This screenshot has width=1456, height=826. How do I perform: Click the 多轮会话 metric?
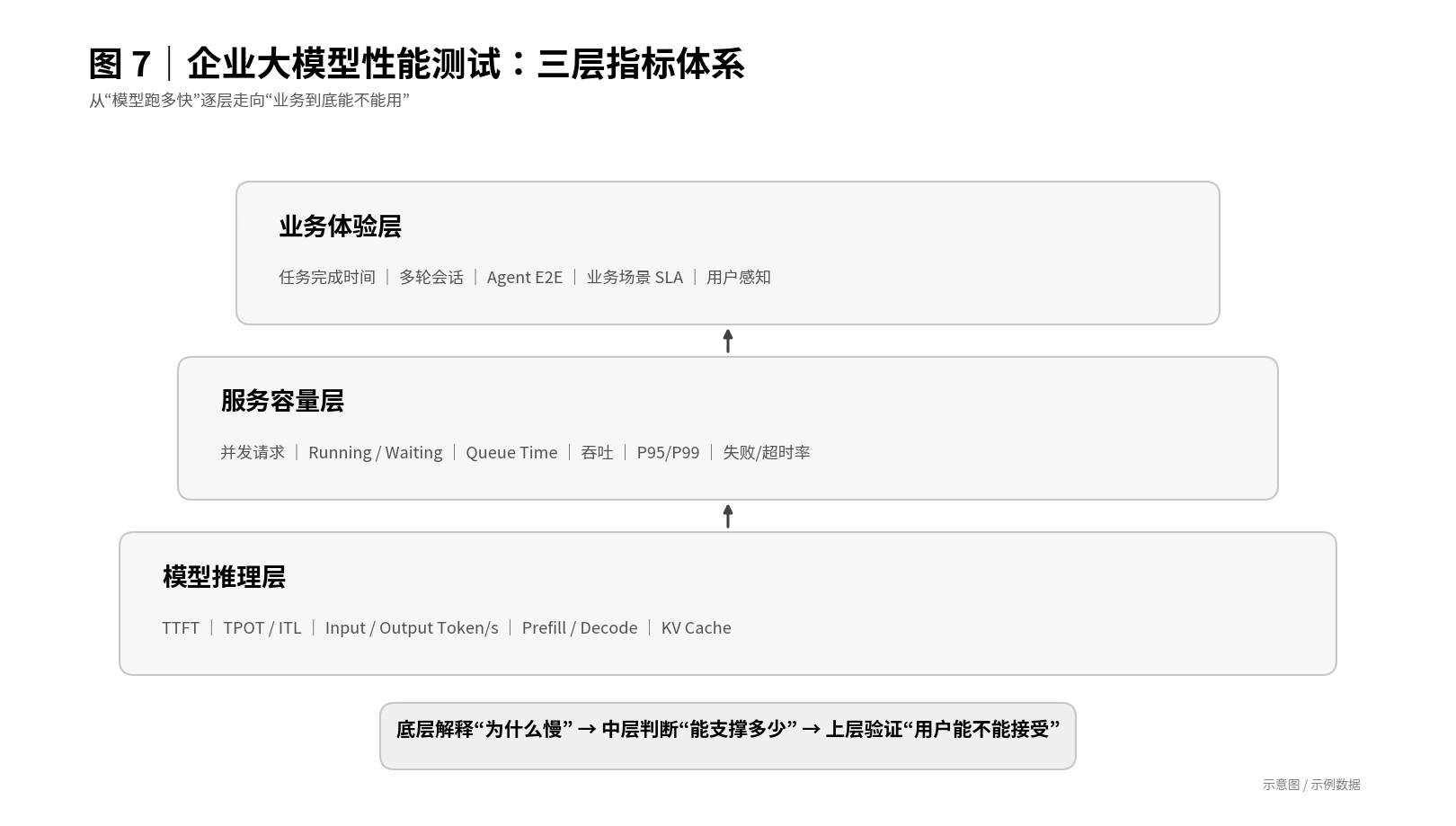pos(431,277)
